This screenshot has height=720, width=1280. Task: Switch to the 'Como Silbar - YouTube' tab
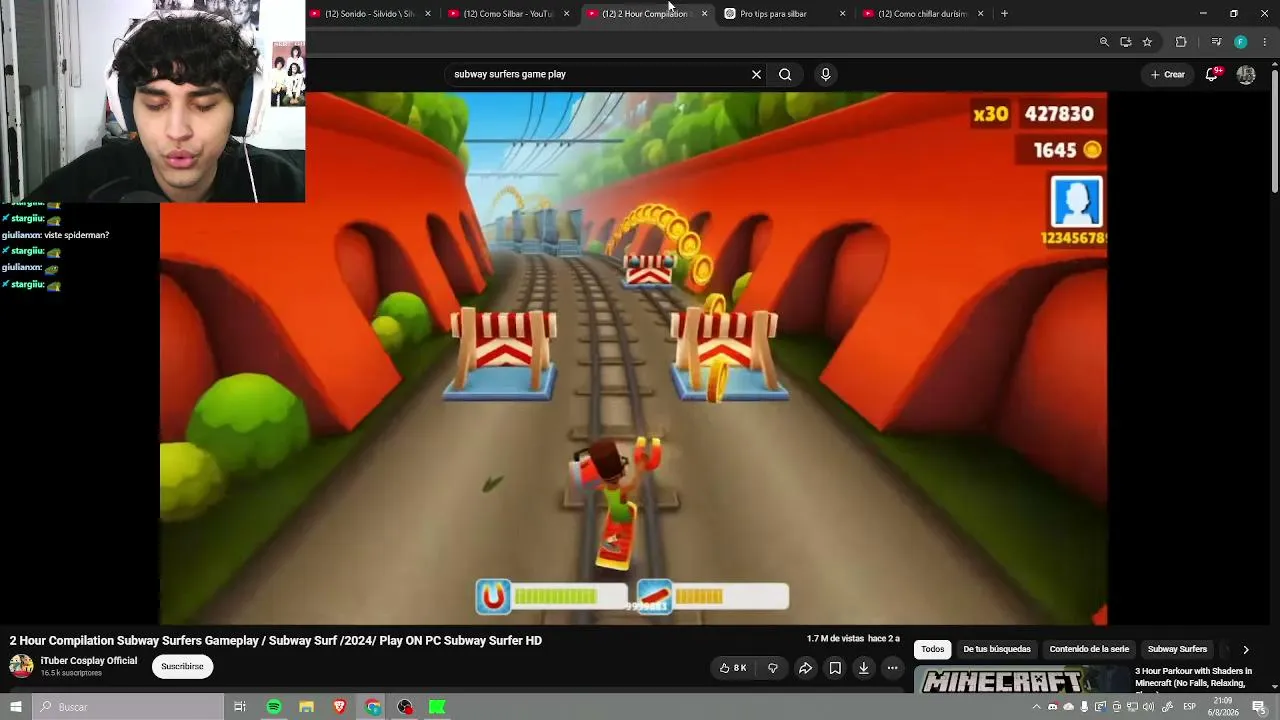pos(509,14)
